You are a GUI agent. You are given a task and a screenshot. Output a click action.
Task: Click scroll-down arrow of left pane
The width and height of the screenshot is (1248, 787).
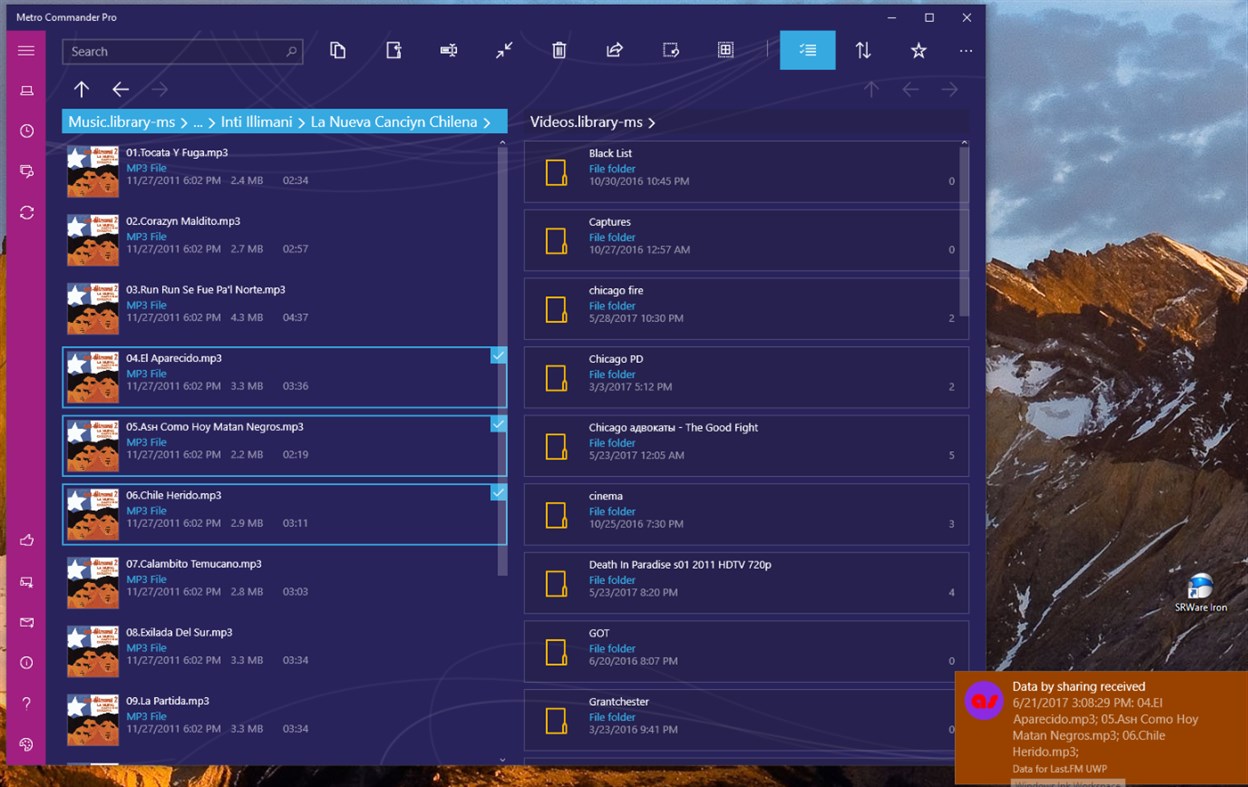click(x=502, y=760)
